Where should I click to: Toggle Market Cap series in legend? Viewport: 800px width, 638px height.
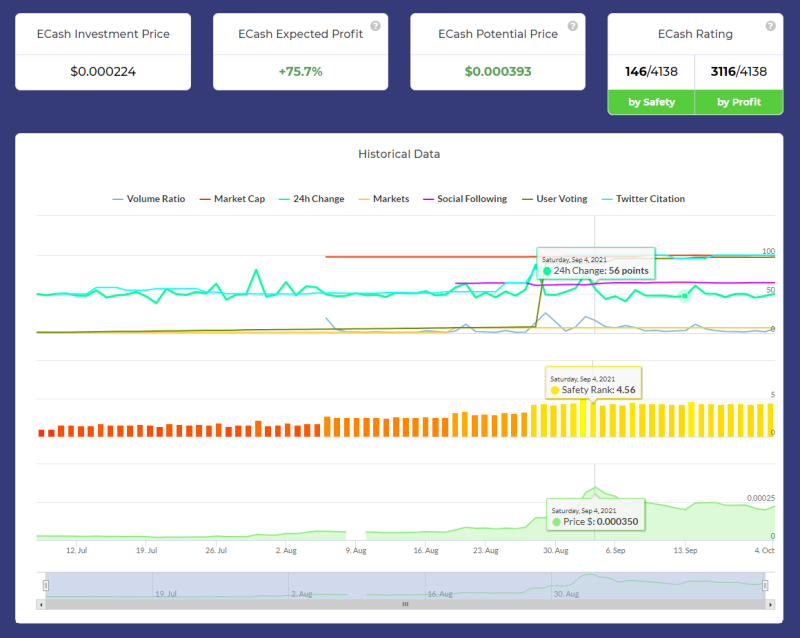point(232,199)
